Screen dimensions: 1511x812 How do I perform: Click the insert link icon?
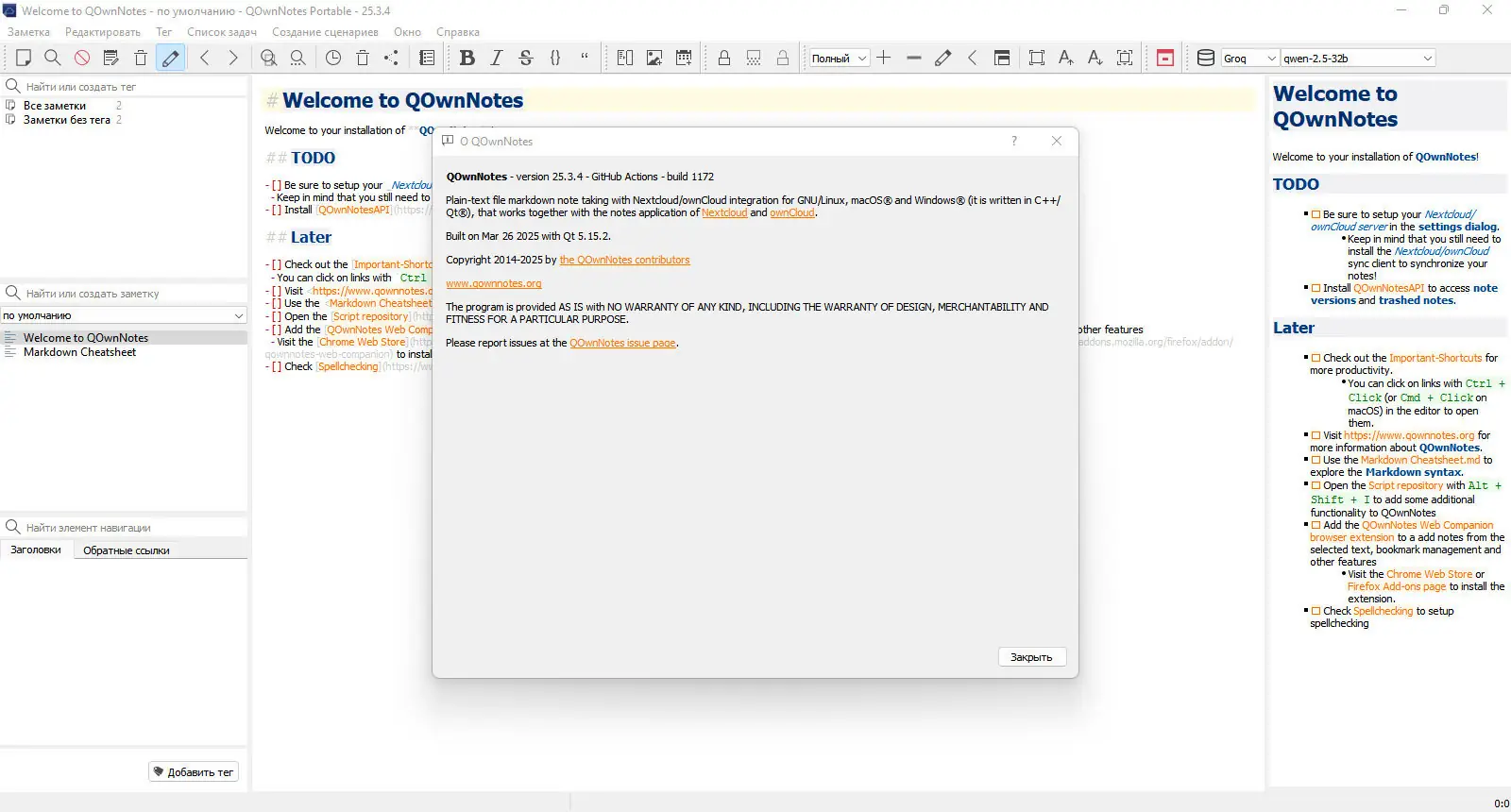click(625, 59)
